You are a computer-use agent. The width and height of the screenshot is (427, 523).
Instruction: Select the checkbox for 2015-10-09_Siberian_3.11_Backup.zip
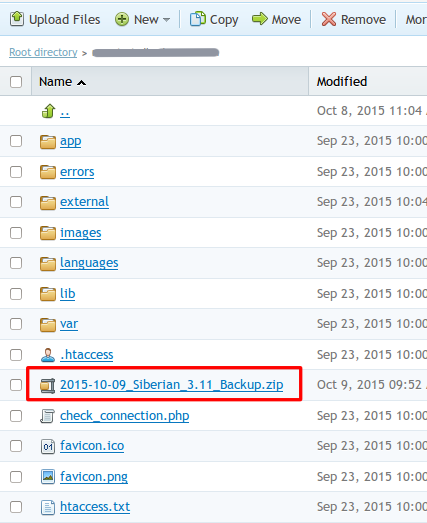tap(16, 385)
